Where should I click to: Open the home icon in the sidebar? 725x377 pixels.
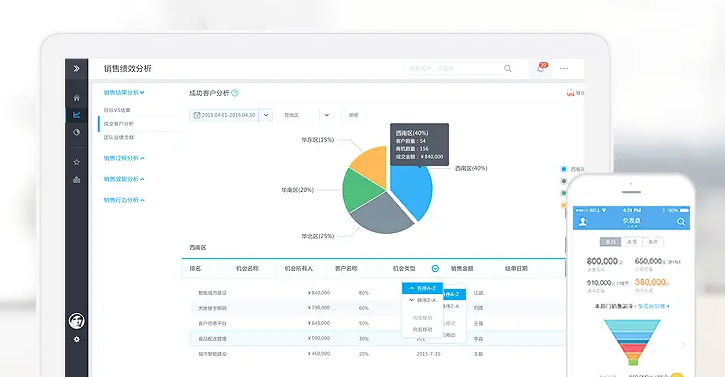click(x=76, y=98)
